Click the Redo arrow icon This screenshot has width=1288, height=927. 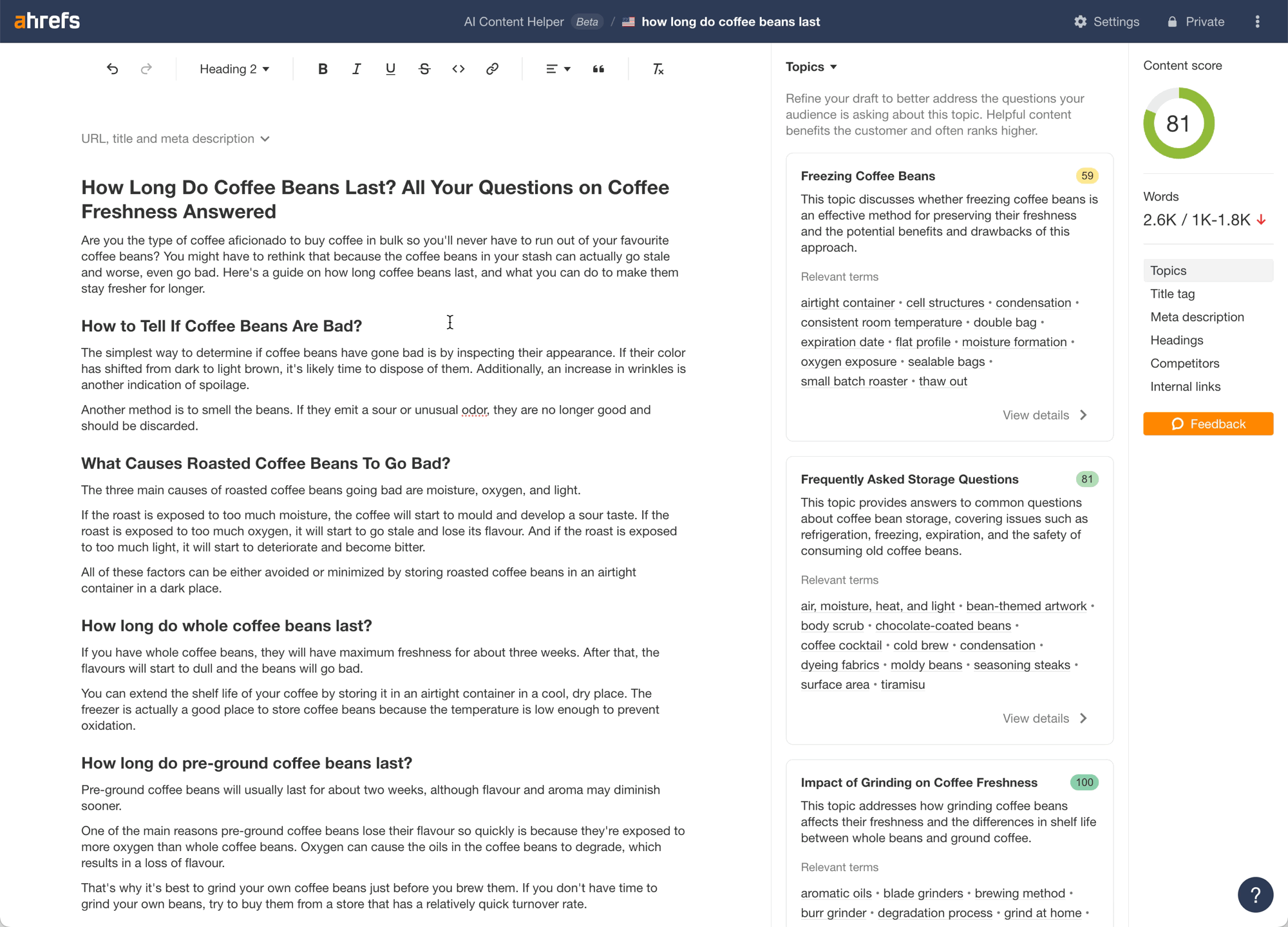click(146, 69)
